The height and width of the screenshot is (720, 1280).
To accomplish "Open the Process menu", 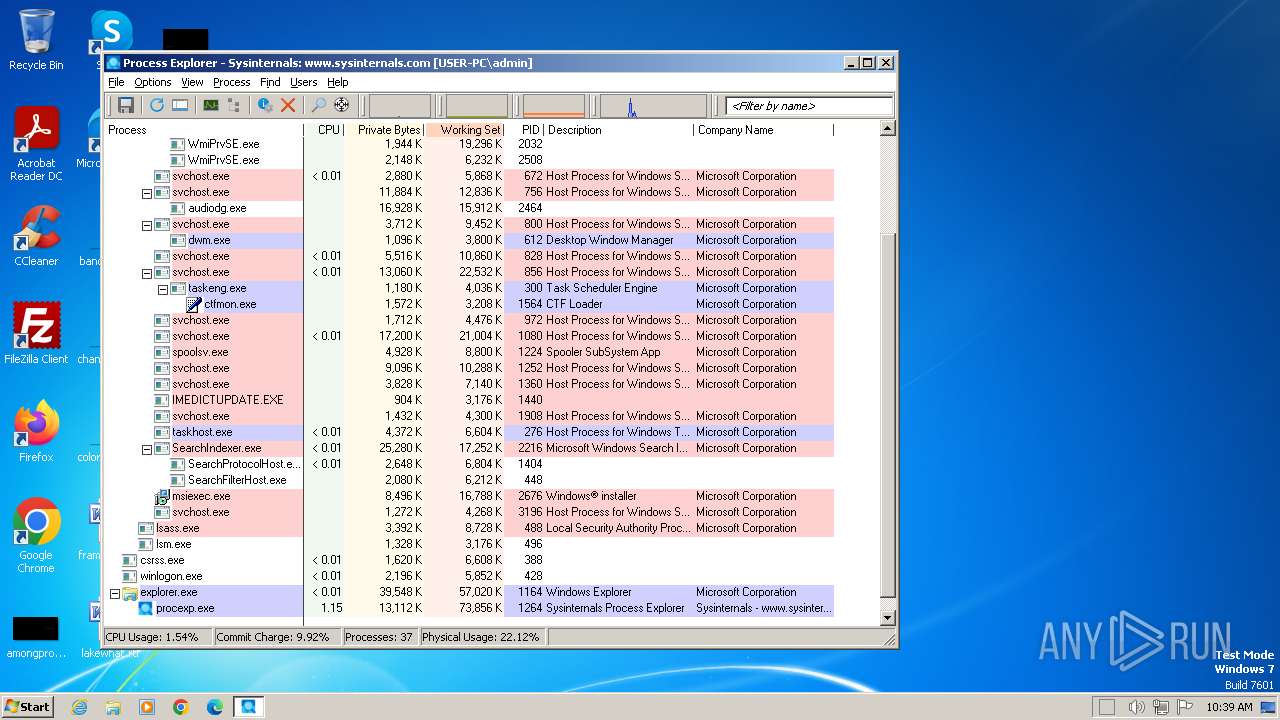I will point(231,82).
